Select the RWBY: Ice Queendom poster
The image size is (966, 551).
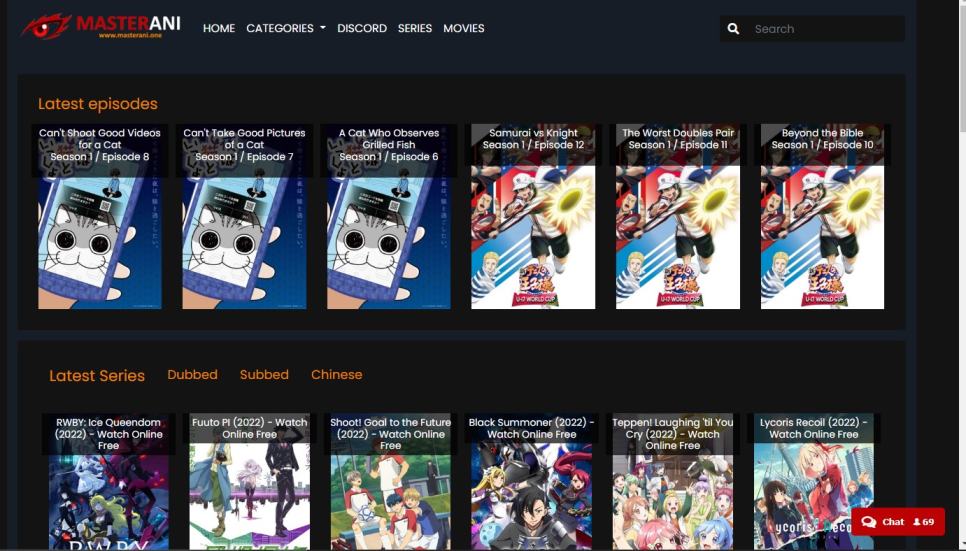108,481
